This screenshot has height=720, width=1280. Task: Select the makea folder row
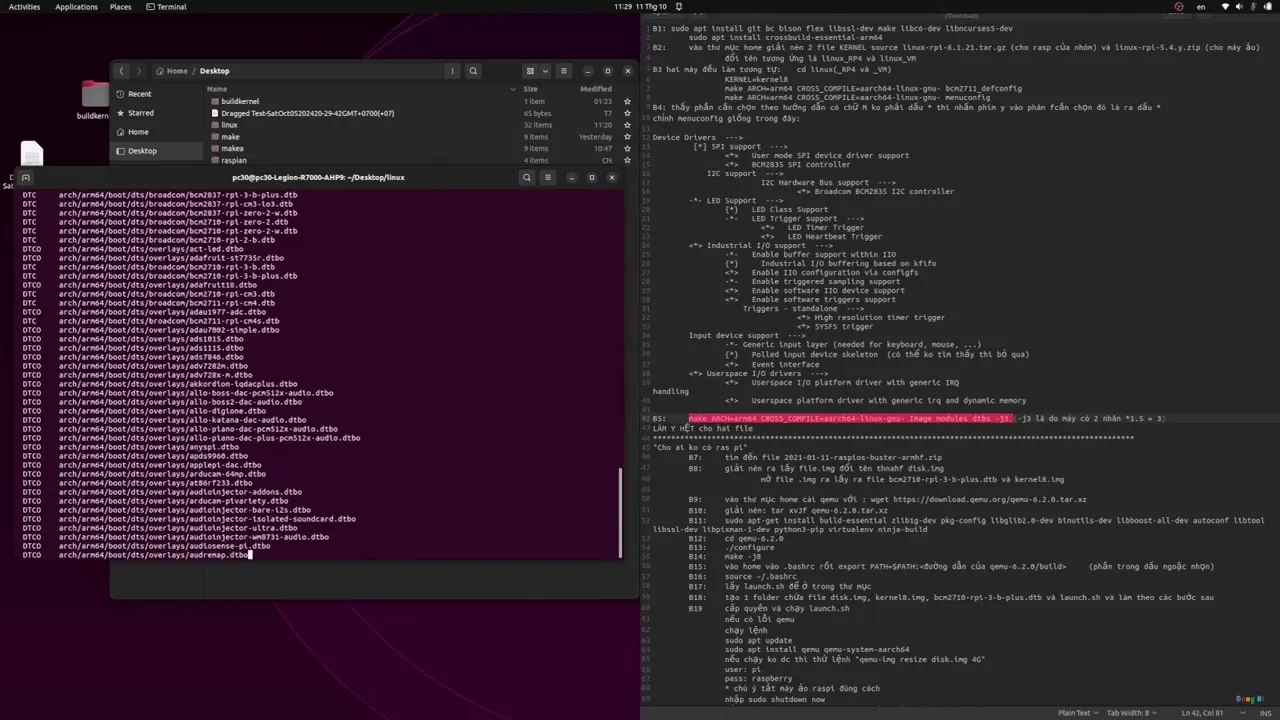[420, 148]
